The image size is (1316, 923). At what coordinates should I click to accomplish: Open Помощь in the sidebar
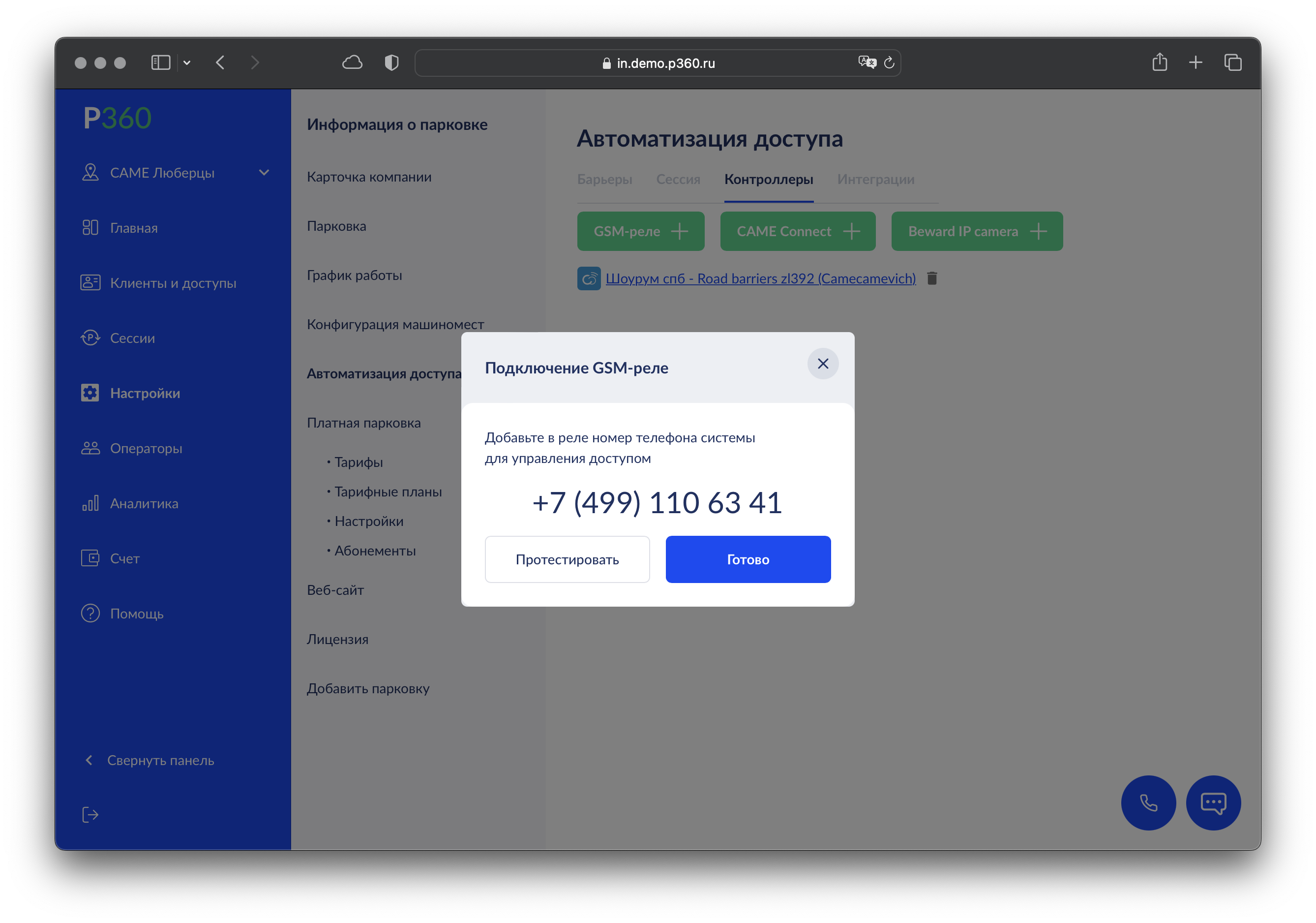[136, 613]
